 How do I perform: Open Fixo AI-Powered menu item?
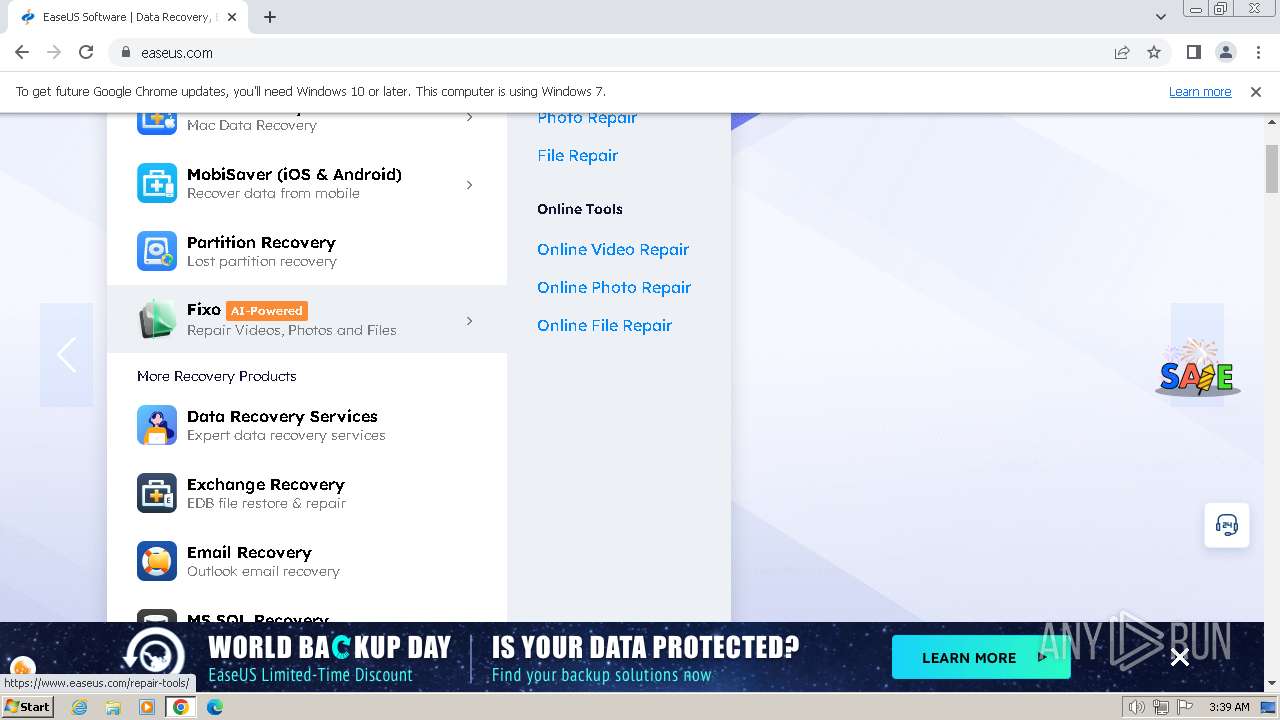[307, 319]
